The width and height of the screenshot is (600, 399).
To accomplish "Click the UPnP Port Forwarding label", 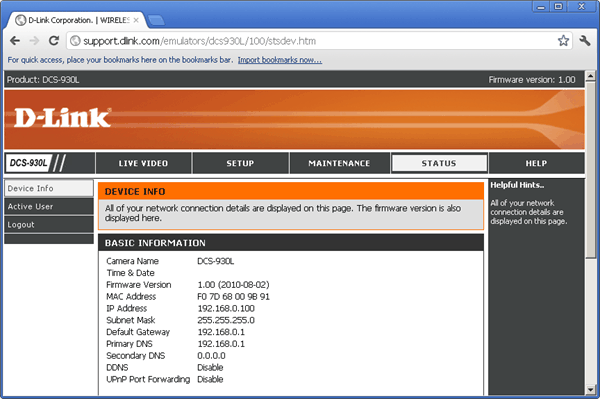I will click(148, 379).
